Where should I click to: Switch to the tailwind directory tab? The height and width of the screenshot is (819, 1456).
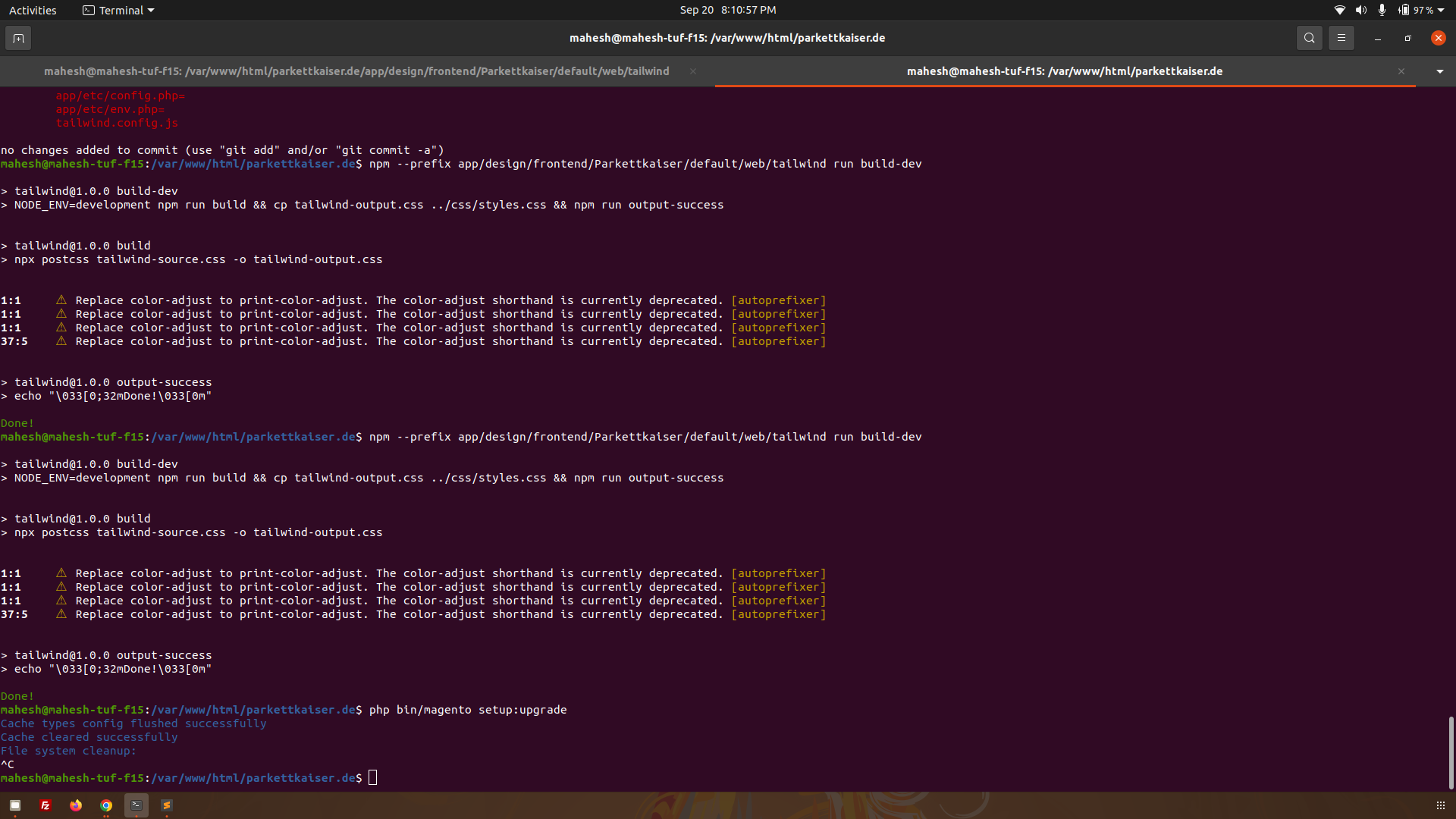pos(356,71)
